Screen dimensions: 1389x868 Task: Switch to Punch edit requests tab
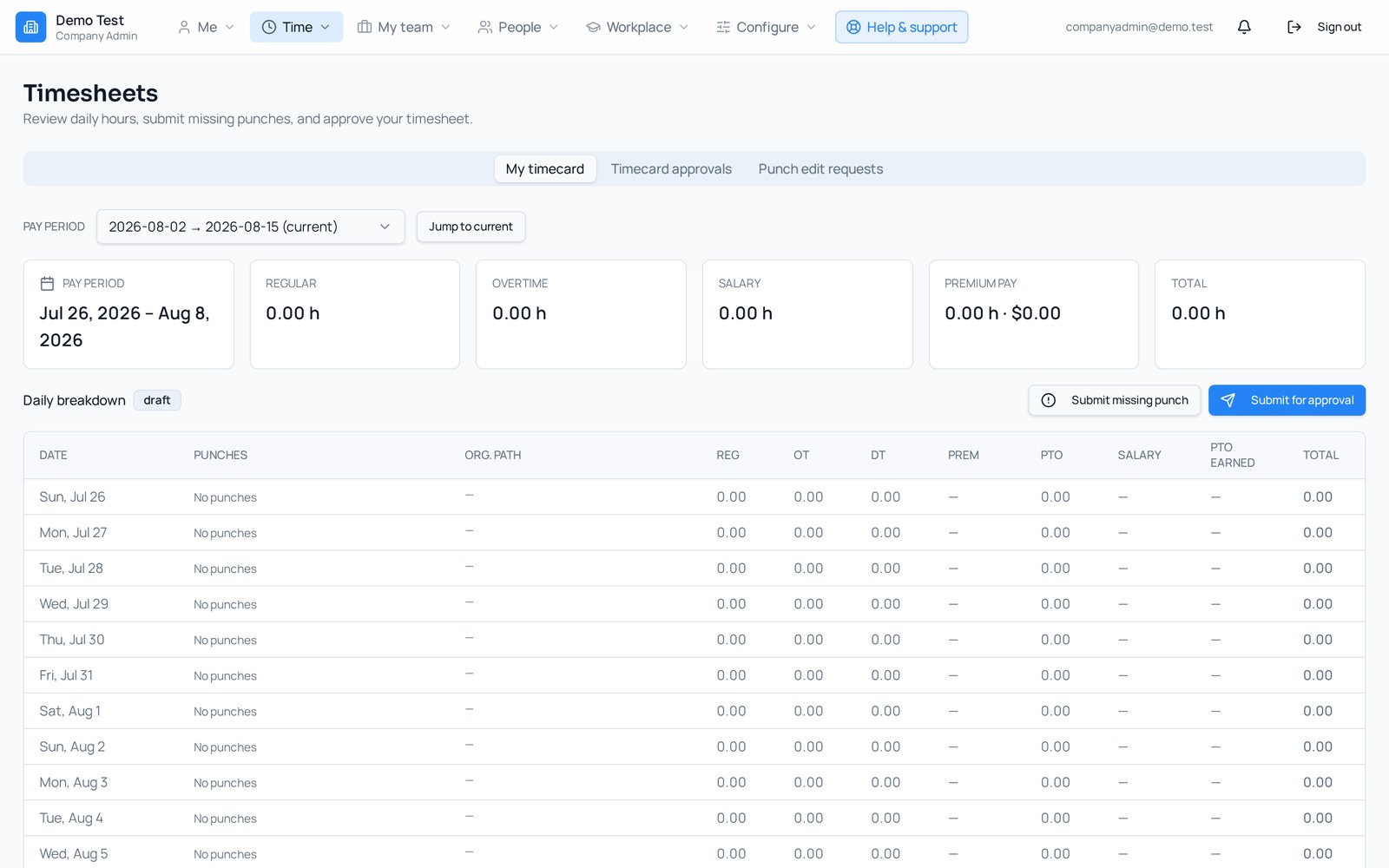point(820,169)
